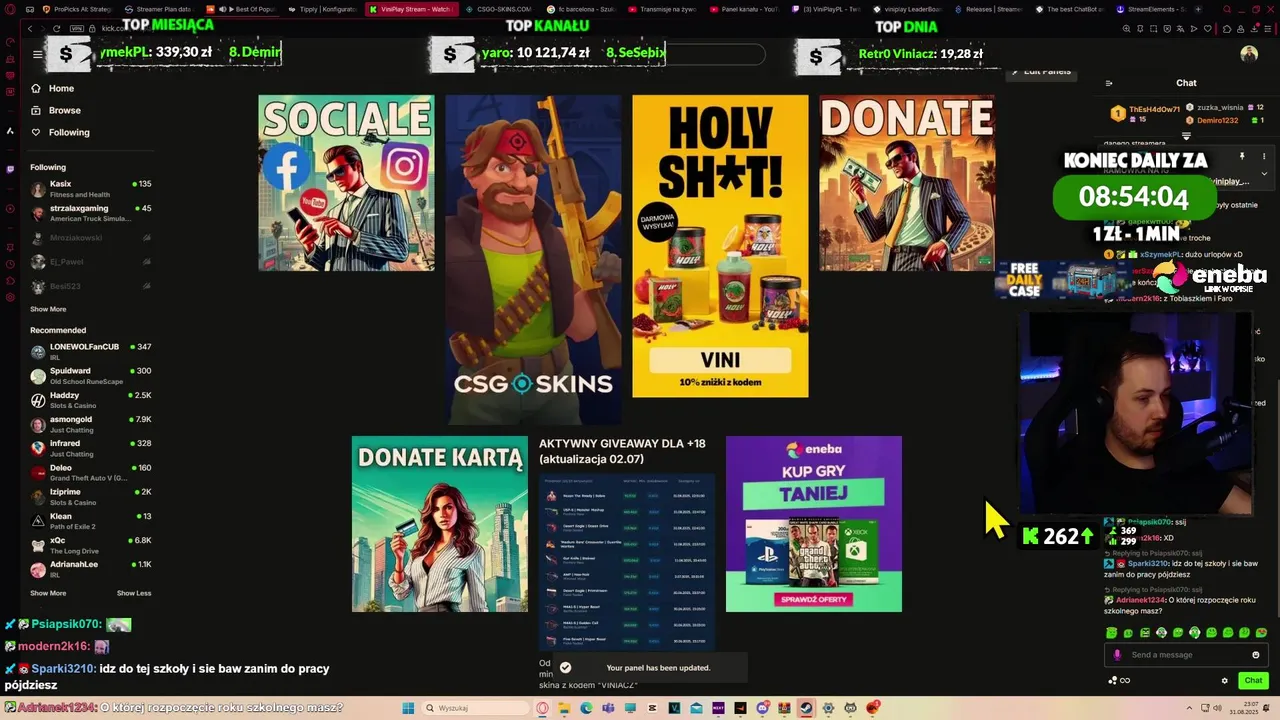Open the DONATE KARTĄ panel
Screen dimensions: 1280x720
[439, 524]
